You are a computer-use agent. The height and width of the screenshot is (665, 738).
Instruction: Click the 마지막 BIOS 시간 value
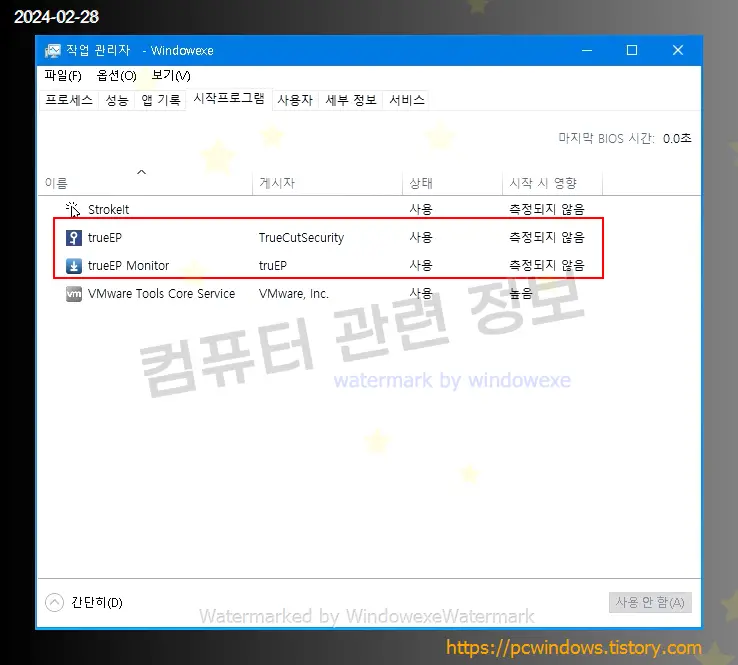677,138
